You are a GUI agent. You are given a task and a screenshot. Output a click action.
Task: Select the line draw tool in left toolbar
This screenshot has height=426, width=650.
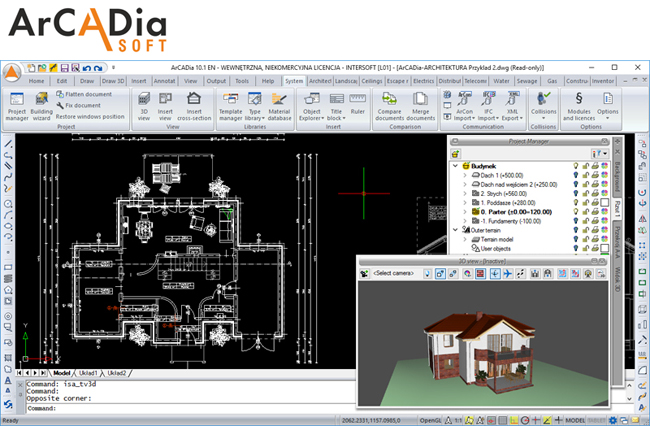(x=8, y=144)
